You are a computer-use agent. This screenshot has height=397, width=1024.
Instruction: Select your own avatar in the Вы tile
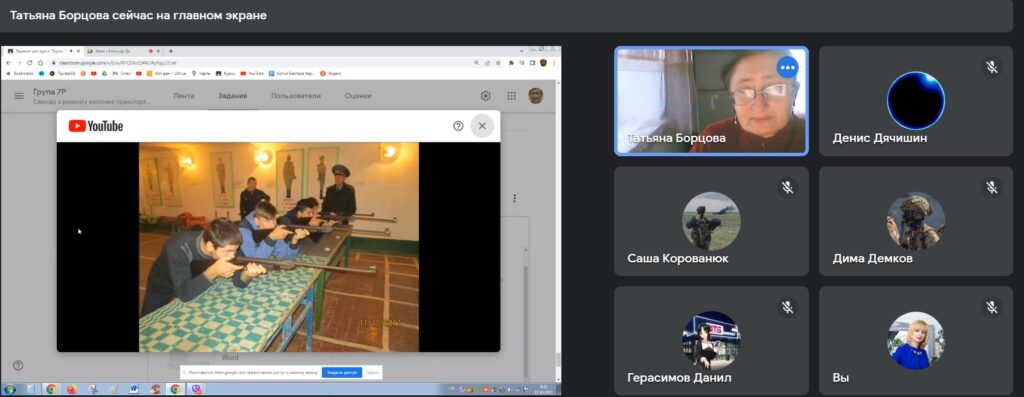coord(916,340)
